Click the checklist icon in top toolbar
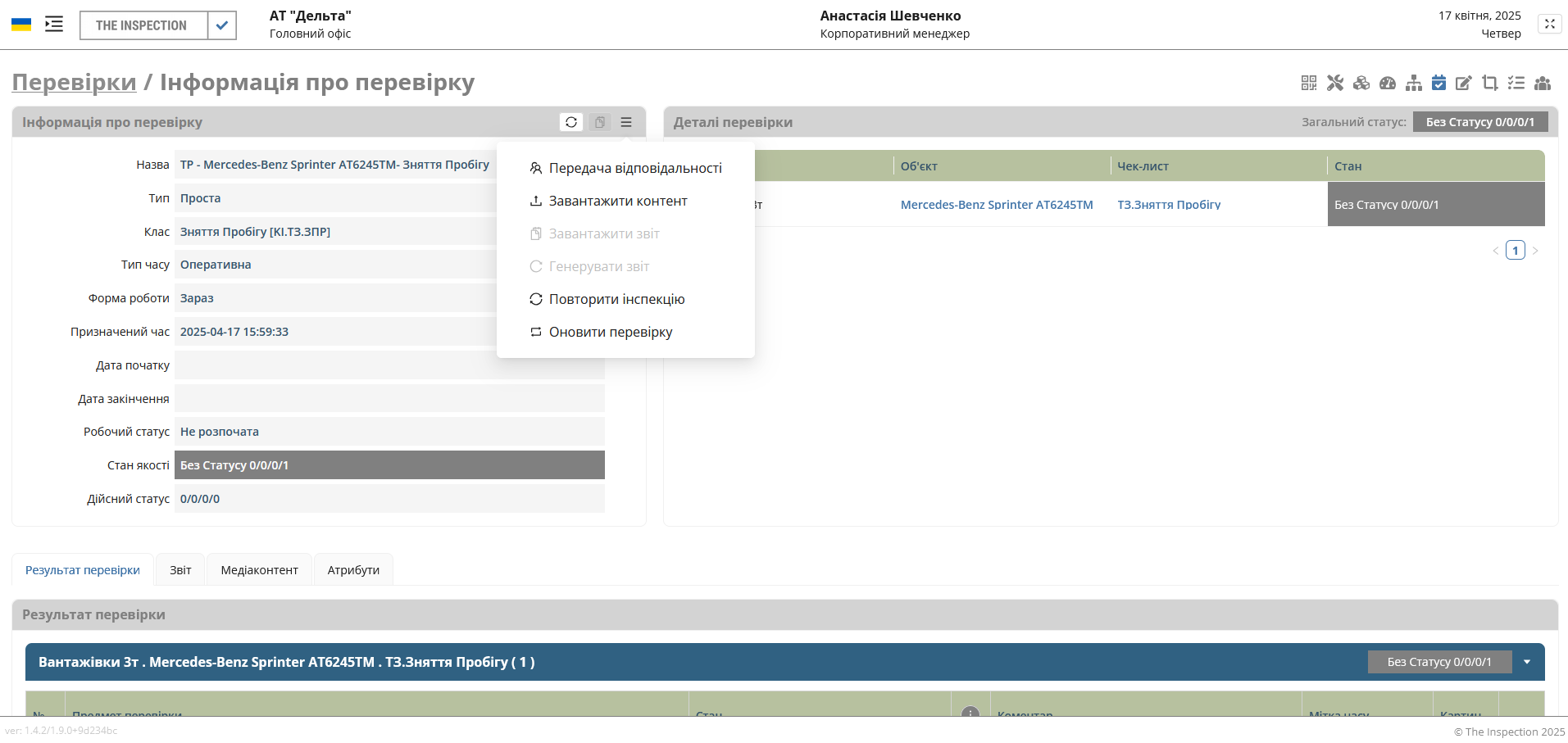The width and height of the screenshot is (1568, 743). [1516, 83]
